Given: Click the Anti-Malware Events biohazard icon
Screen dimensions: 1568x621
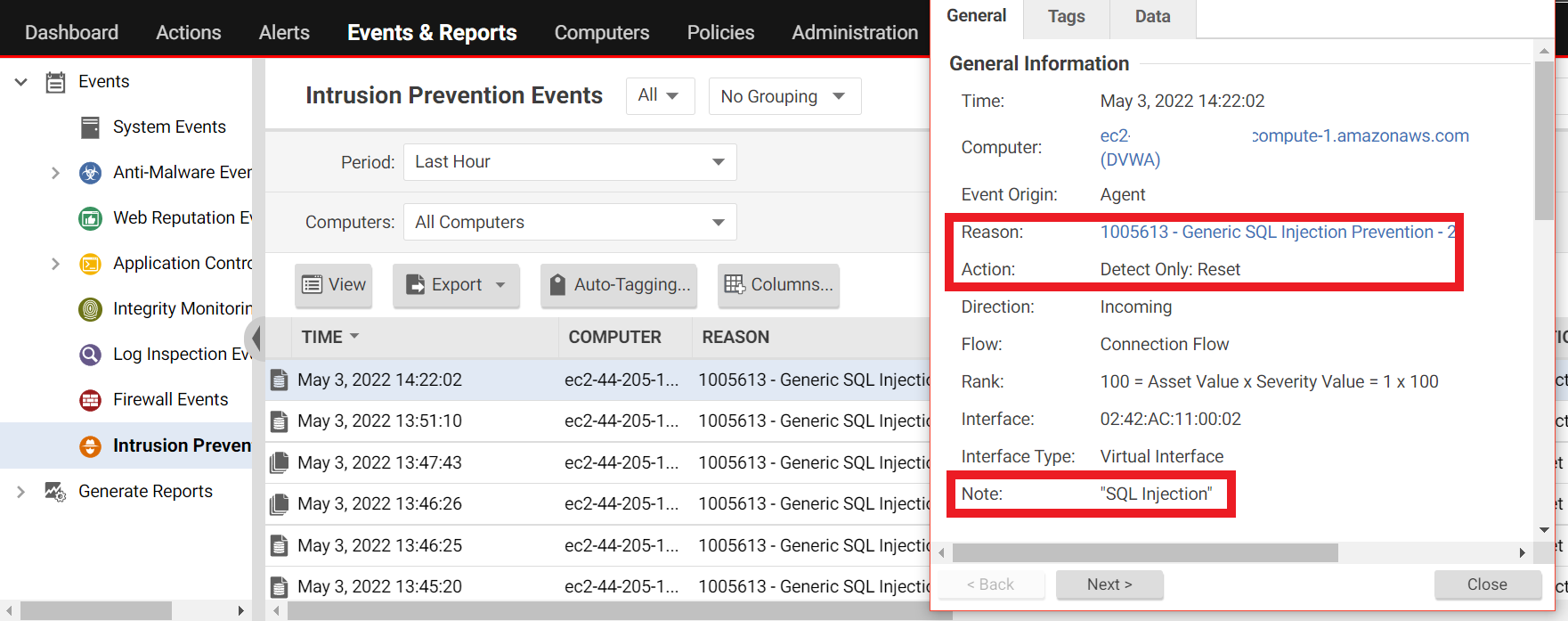Looking at the screenshot, I should (90, 173).
